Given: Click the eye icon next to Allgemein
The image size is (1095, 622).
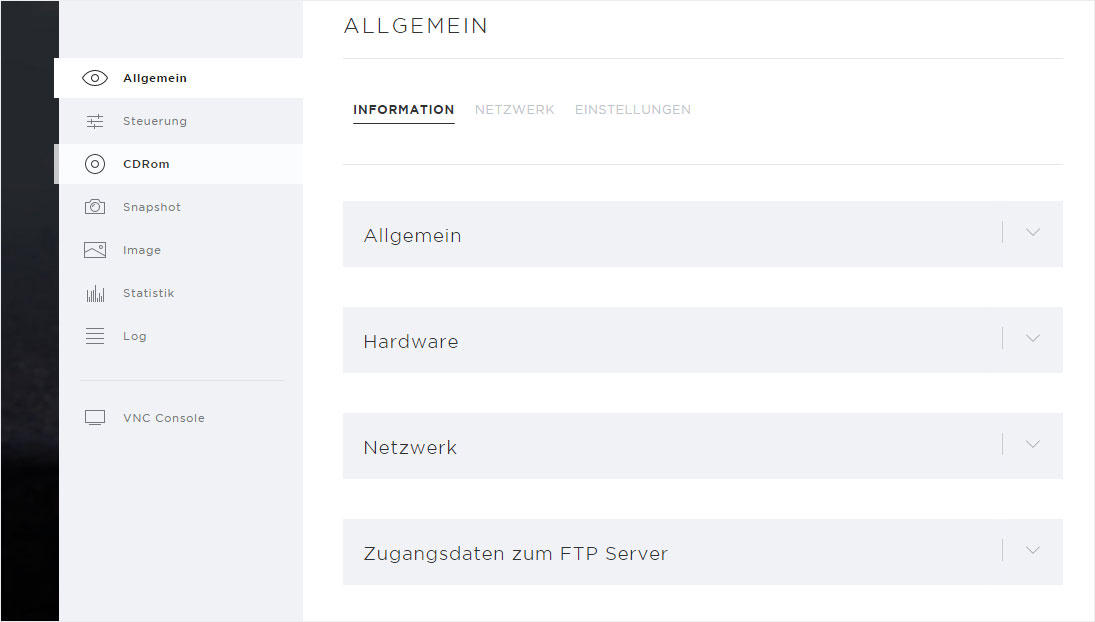Looking at the screenshot, I should pos(95,78).
